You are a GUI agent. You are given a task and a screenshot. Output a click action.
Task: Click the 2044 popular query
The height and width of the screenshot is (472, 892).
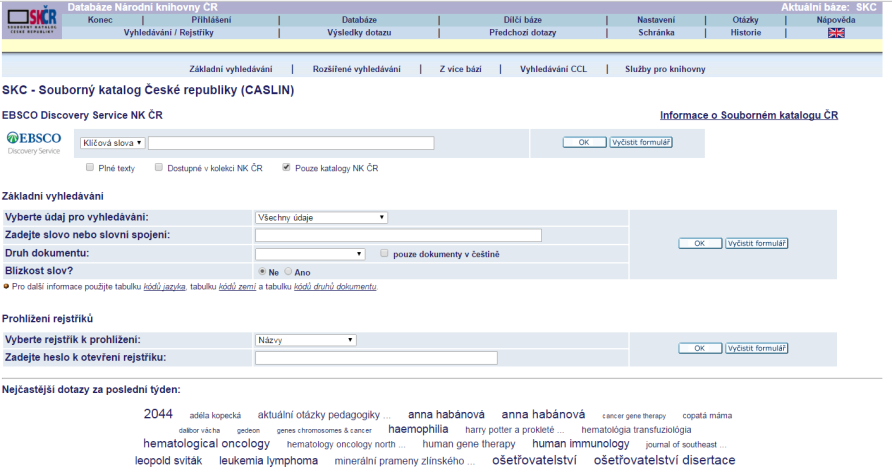pos(158,414)
